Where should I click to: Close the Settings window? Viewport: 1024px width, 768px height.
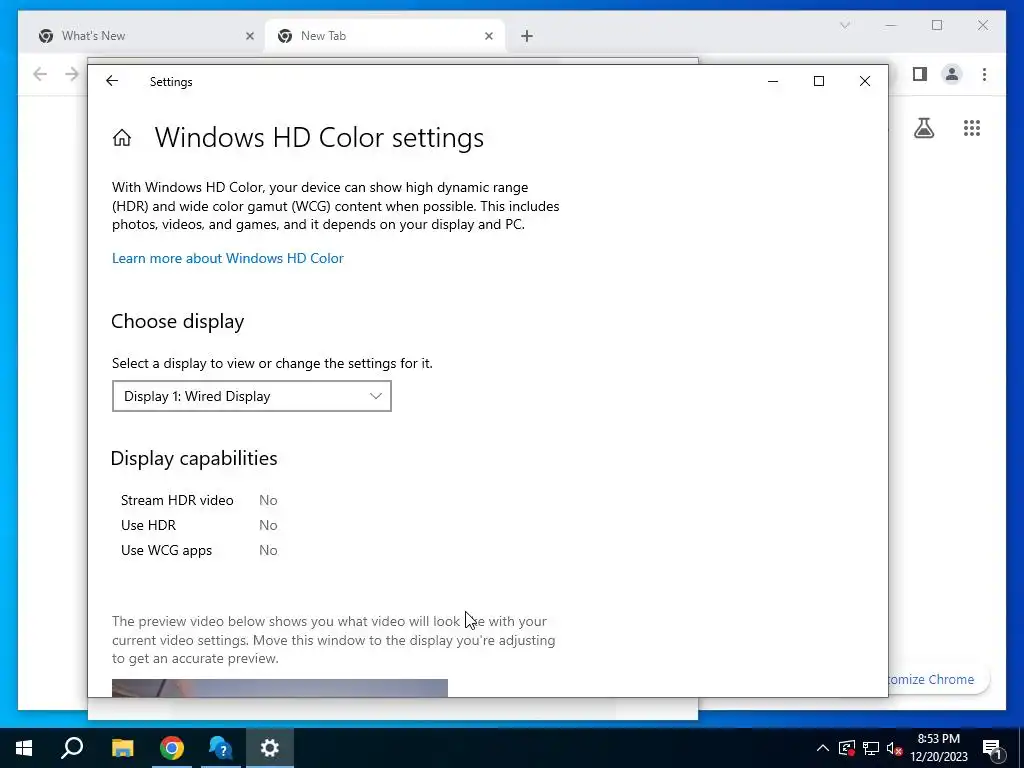[865, 81]
